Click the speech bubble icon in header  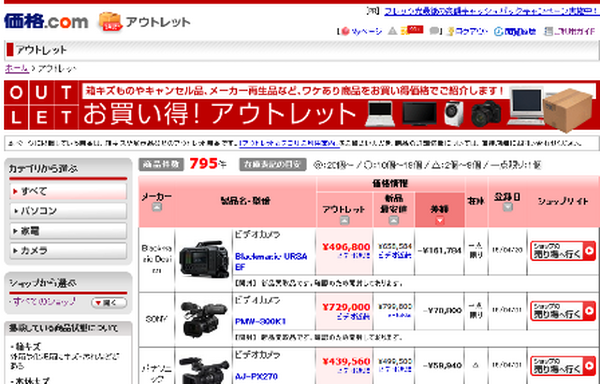coord(434,31)
